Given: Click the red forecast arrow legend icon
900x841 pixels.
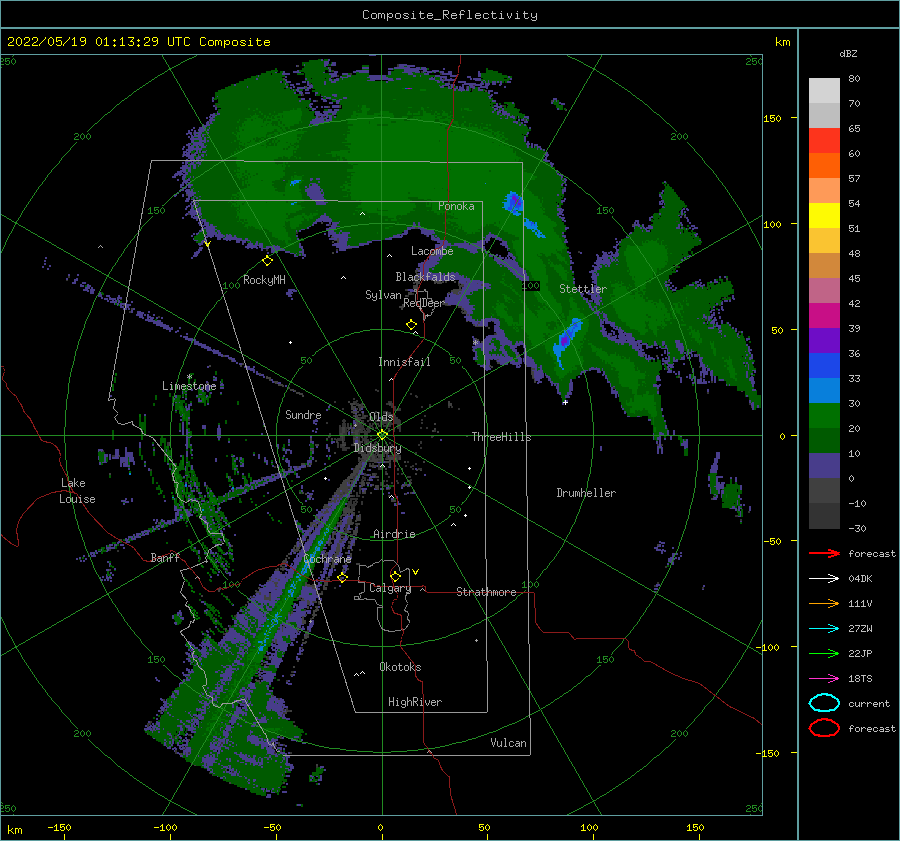Looking at the screenshot, I should [824, 553].
